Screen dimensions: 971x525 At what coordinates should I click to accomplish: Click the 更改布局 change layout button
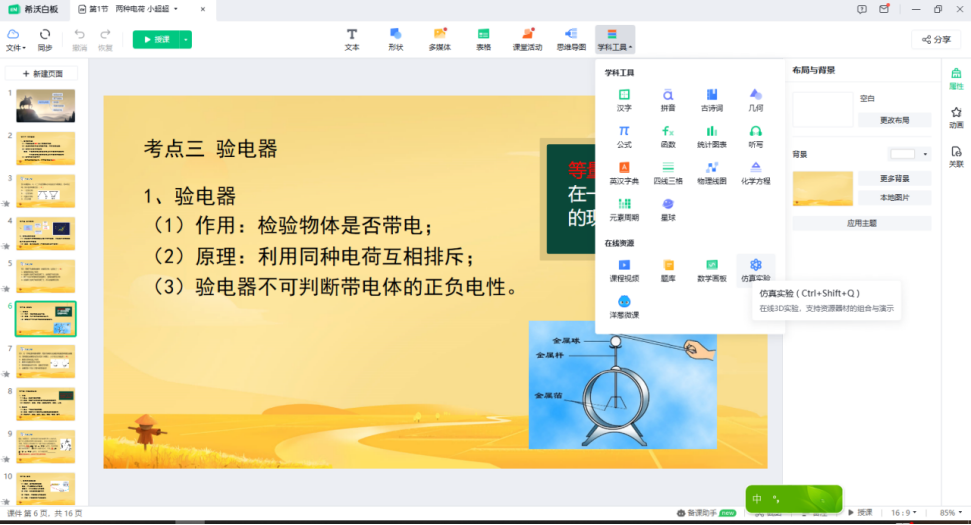[894, 120]
